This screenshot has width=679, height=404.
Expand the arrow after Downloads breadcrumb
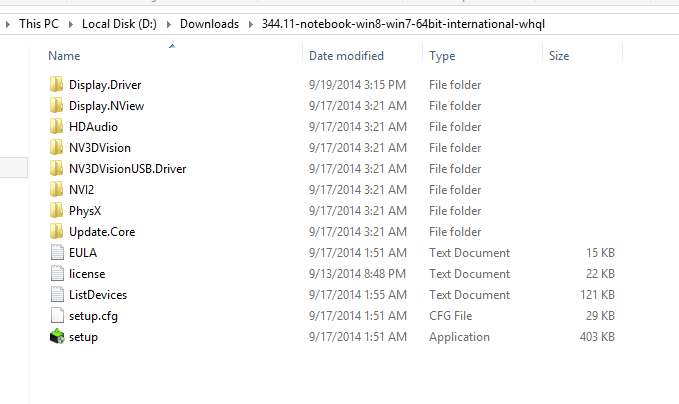pyautogui.click(x=249, y=23)
